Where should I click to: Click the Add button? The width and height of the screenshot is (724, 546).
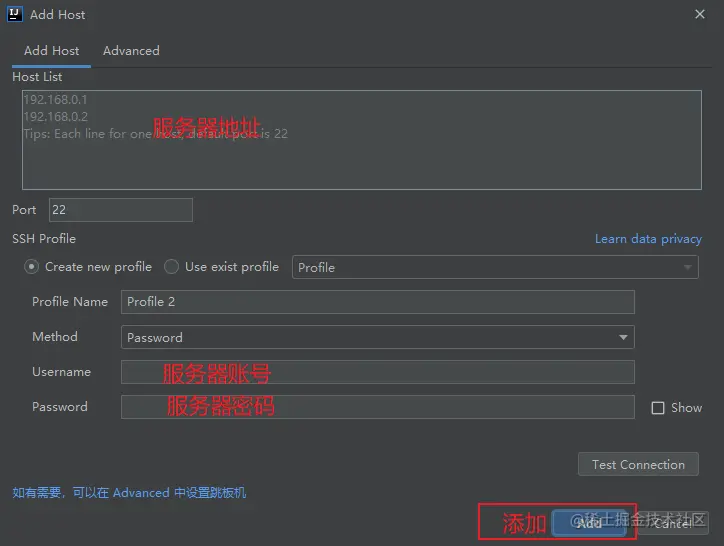(x=589, y=523)
